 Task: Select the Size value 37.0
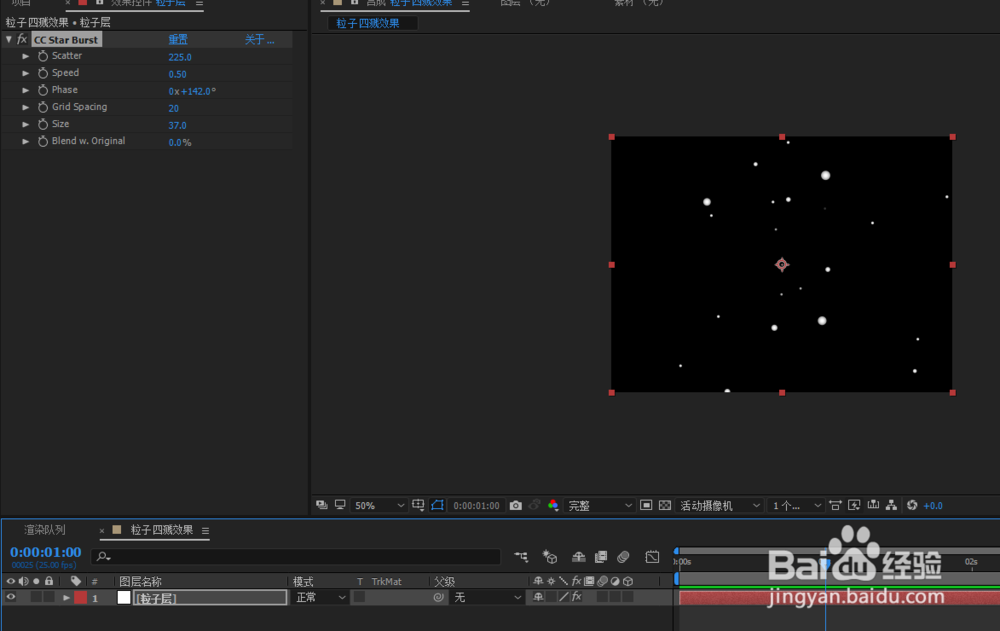(177, 125)
